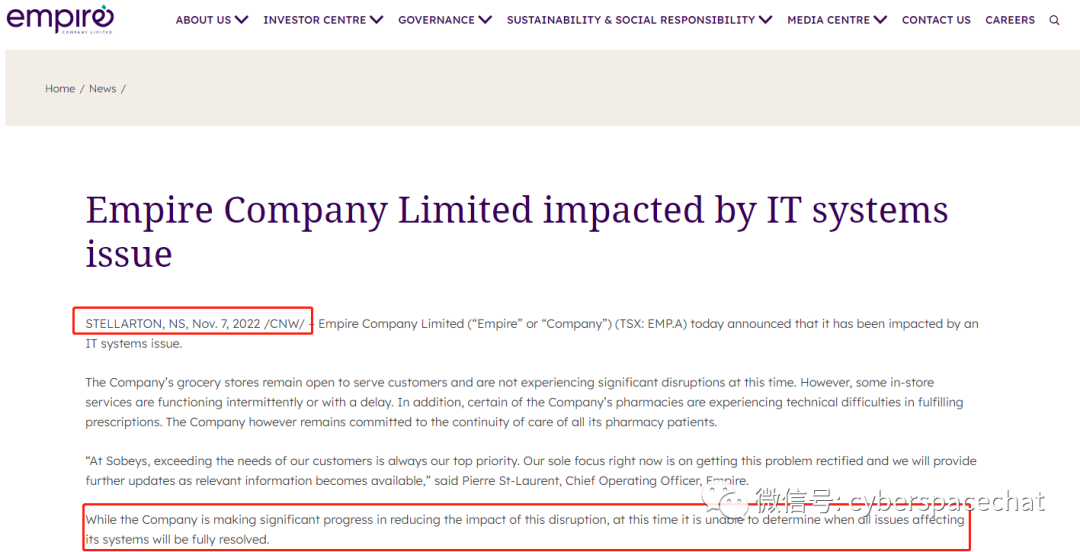Select the Governance menu label
This screenshot has width=1080, height=552.
(x=436, y=20)
